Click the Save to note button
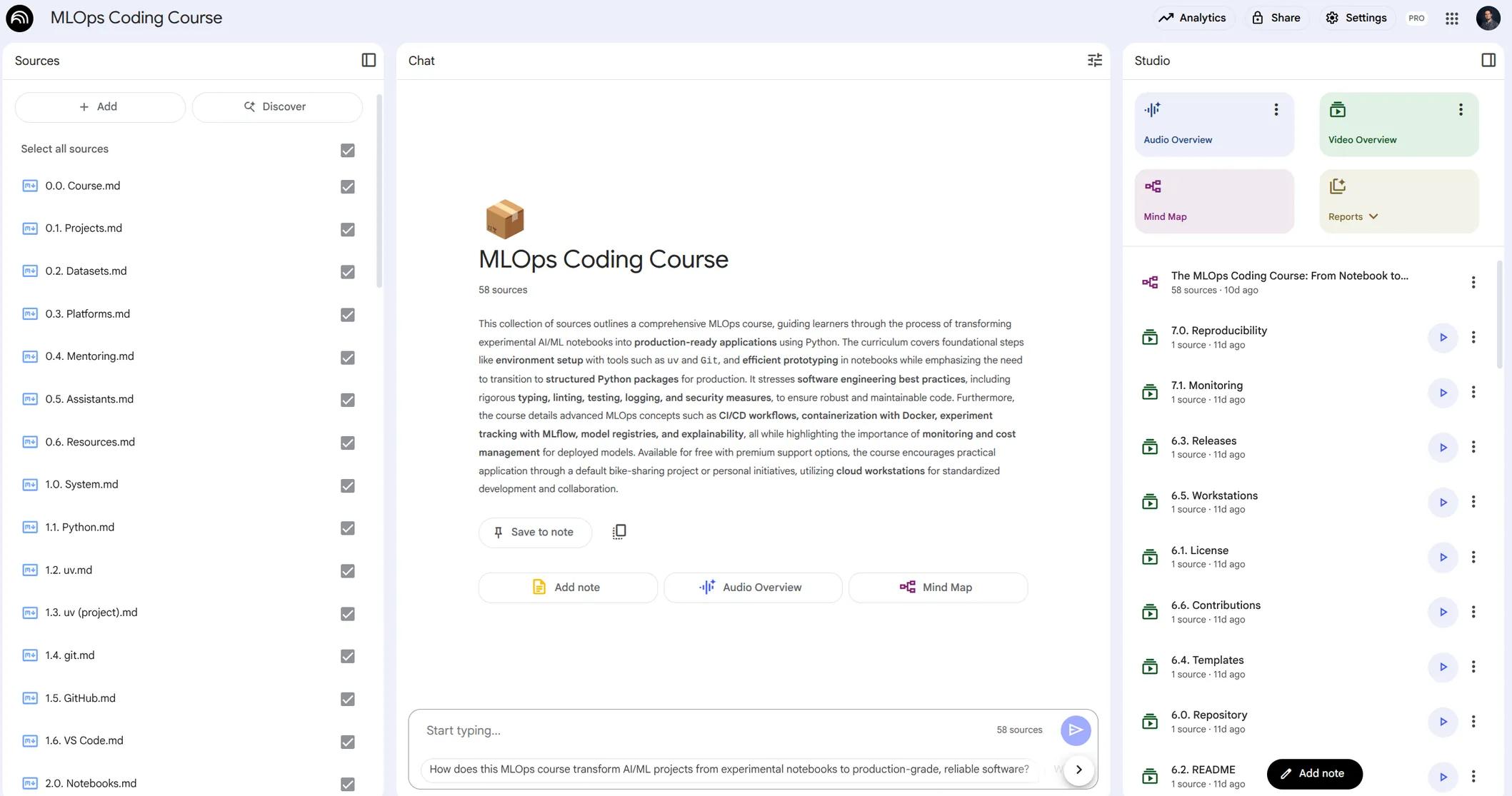 535,533
